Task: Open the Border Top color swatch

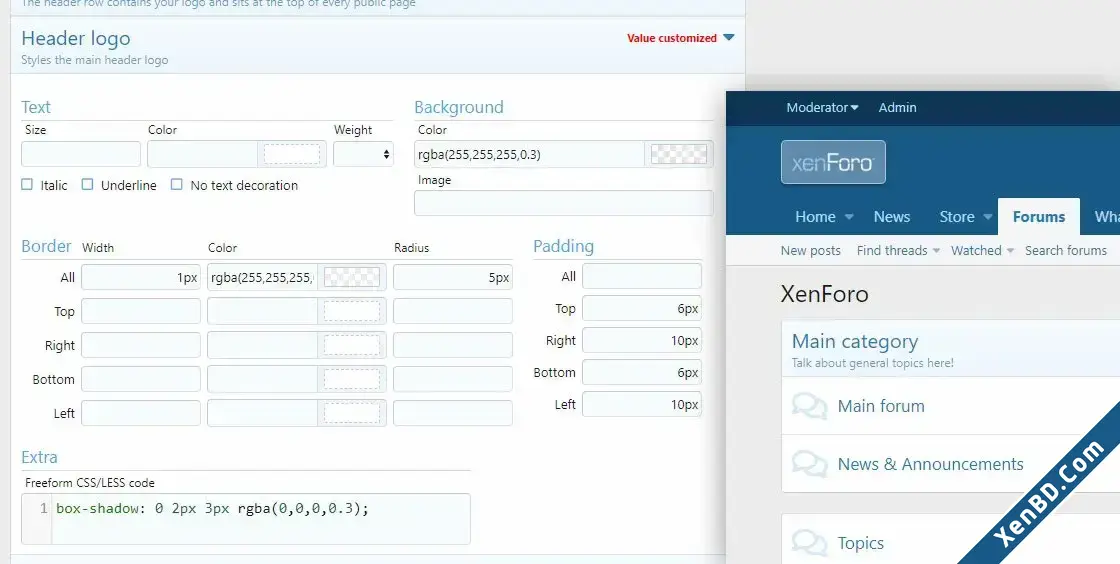Action: point(352,311)
